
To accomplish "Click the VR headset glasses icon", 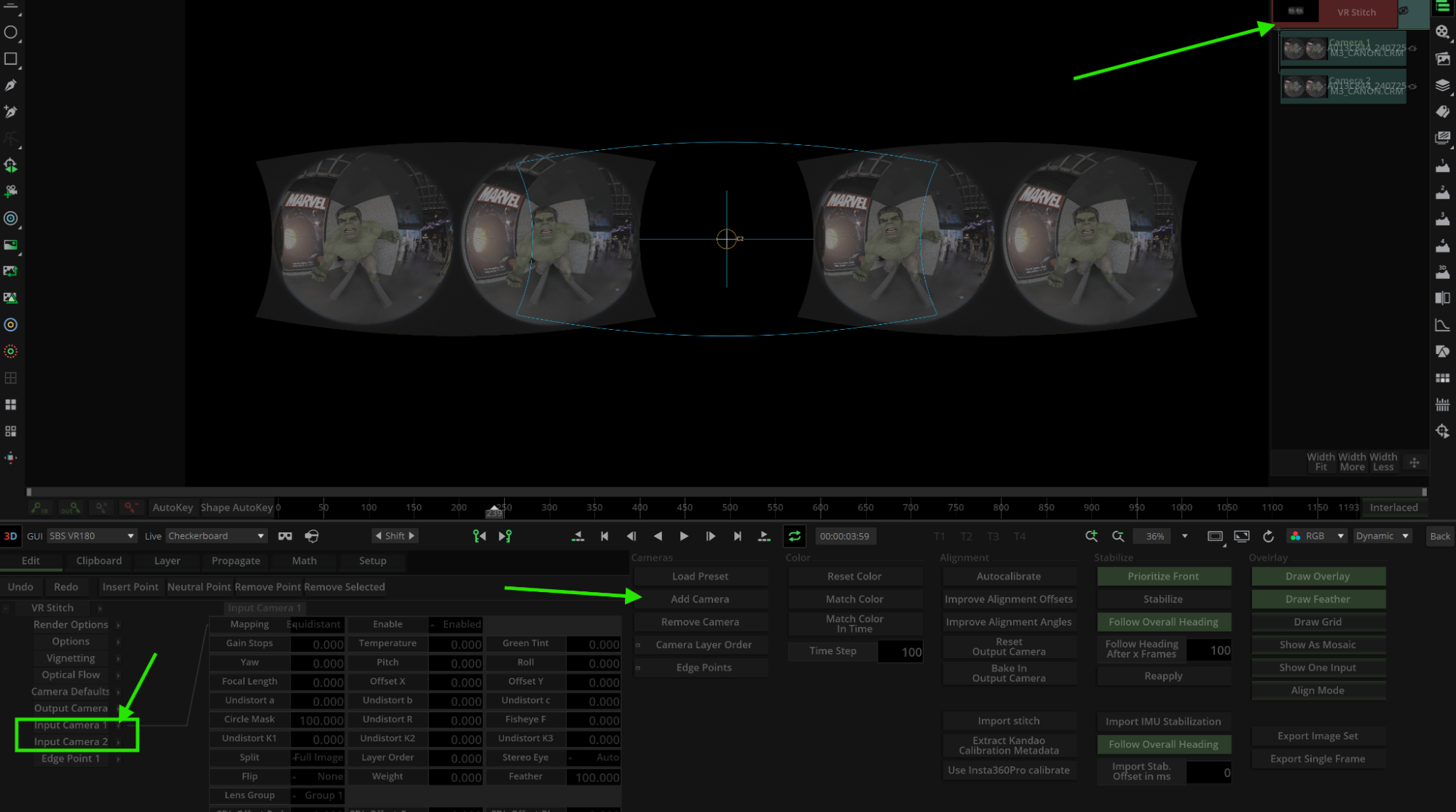I will (x=285, y=536).
